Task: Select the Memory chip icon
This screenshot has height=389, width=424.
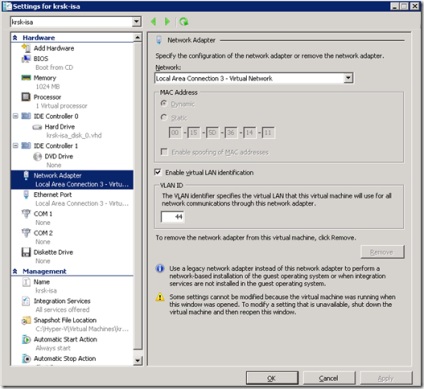Action: (x=26, y=78)
